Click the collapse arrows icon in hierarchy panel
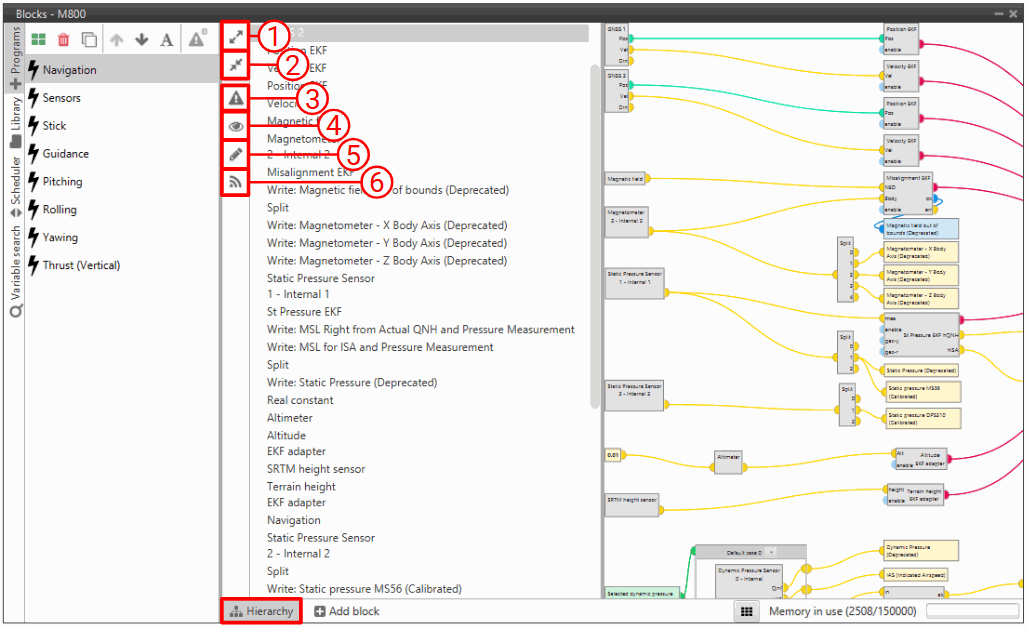 236,65
